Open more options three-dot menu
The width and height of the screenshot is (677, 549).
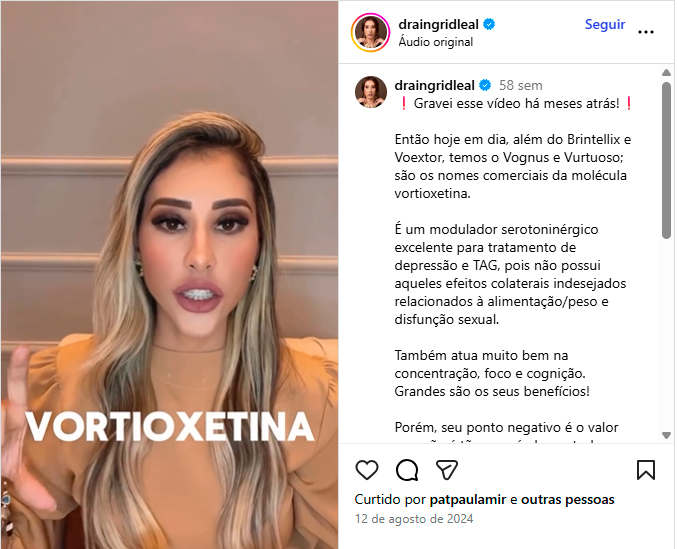tap(645, 32)
